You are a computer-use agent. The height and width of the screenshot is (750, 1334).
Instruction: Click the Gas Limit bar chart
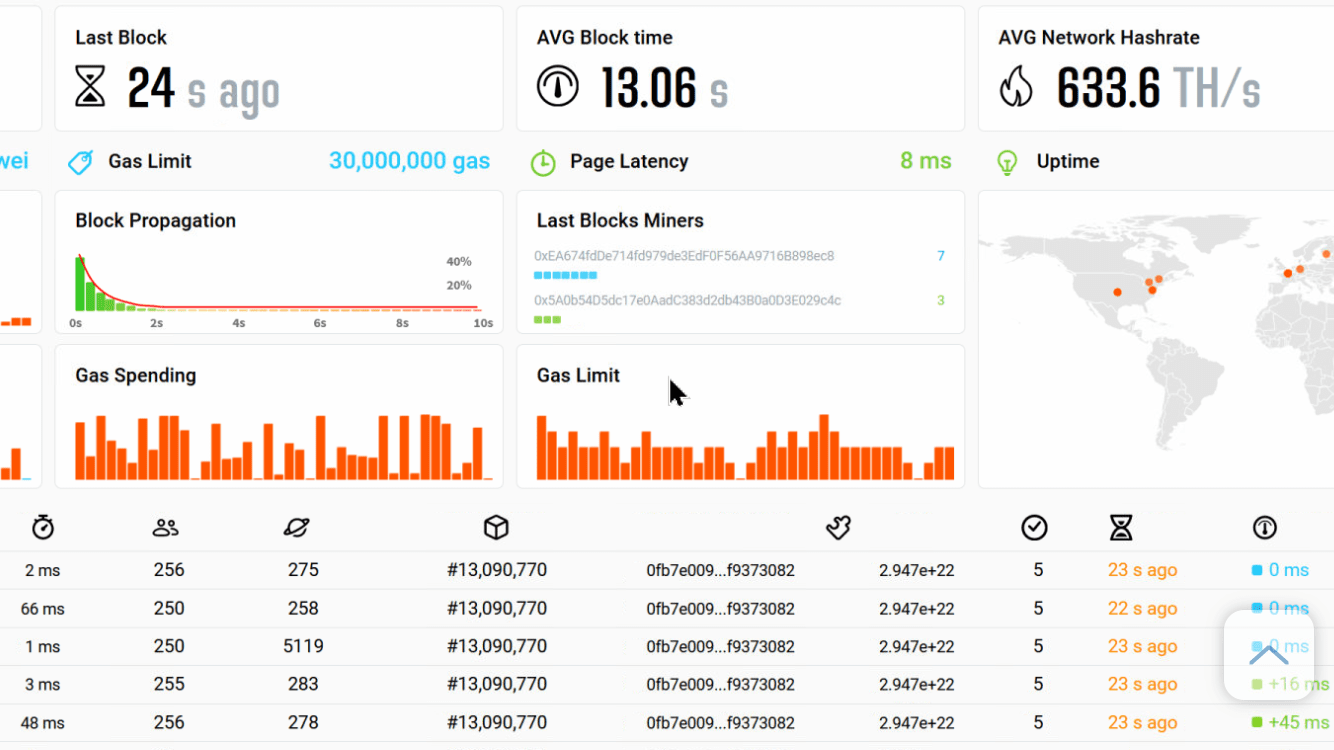coord(745,447)
